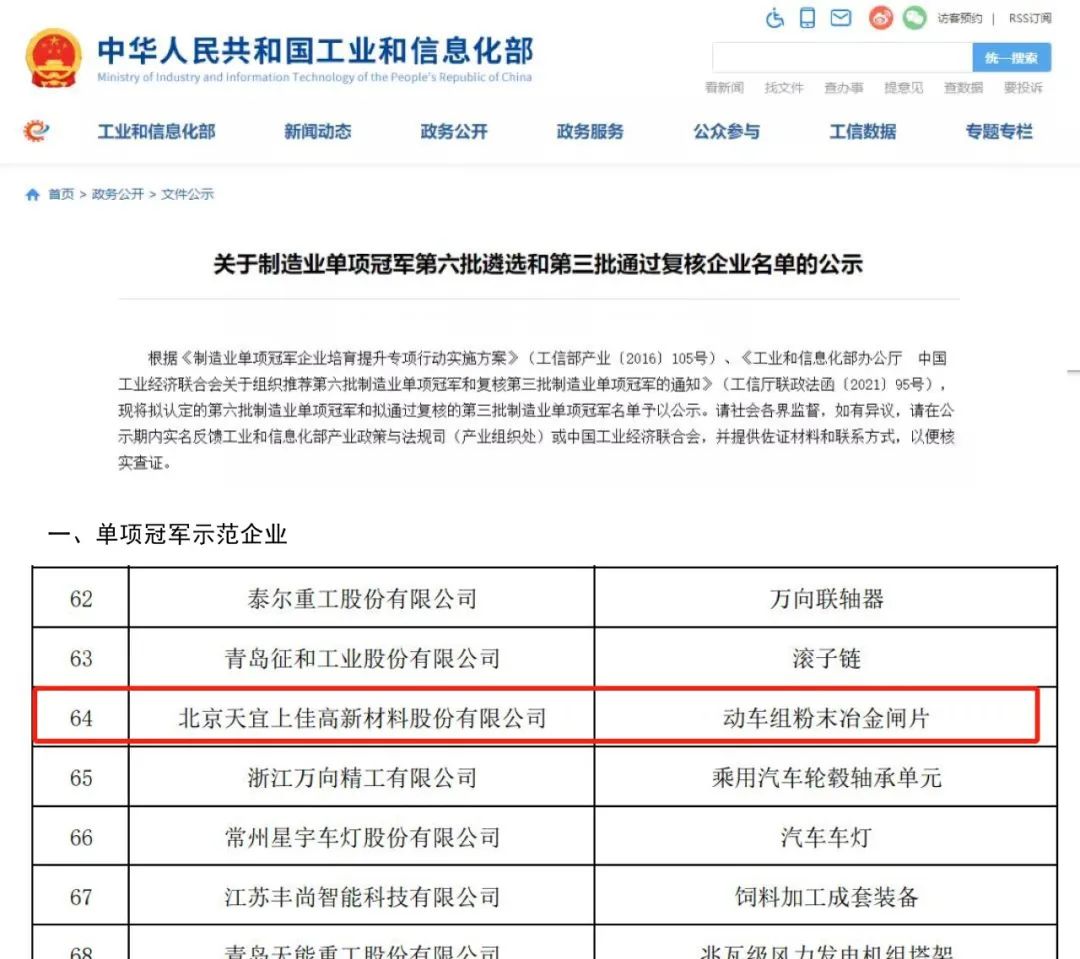Open 政务公开 nav menu
The width and height of the screenshot is (1080, 959).
(454, 131)
